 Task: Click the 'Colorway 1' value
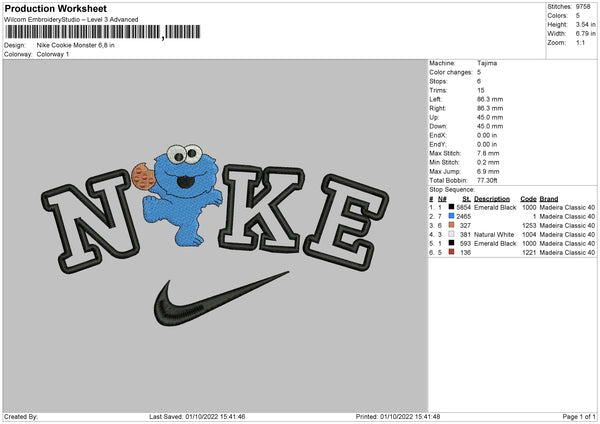click(53, 54)
